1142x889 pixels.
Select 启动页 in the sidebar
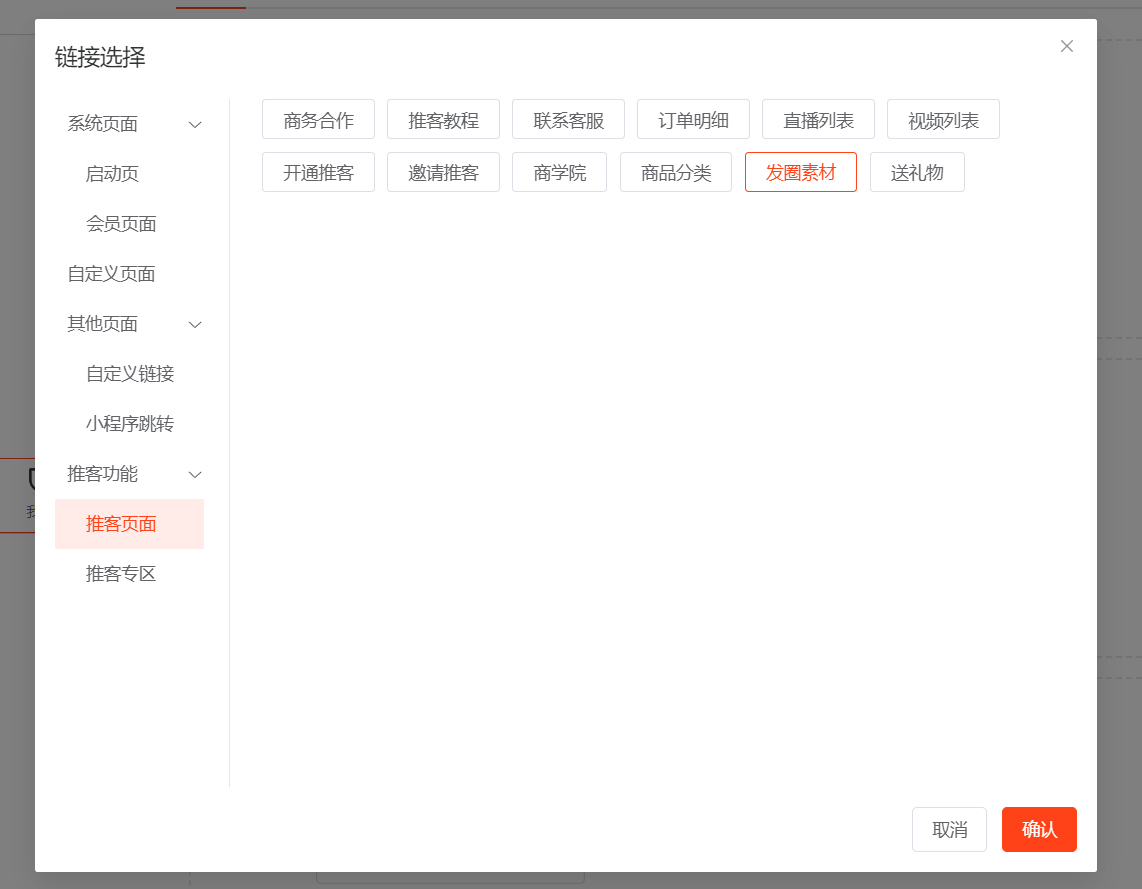click(x=112, y=174)
